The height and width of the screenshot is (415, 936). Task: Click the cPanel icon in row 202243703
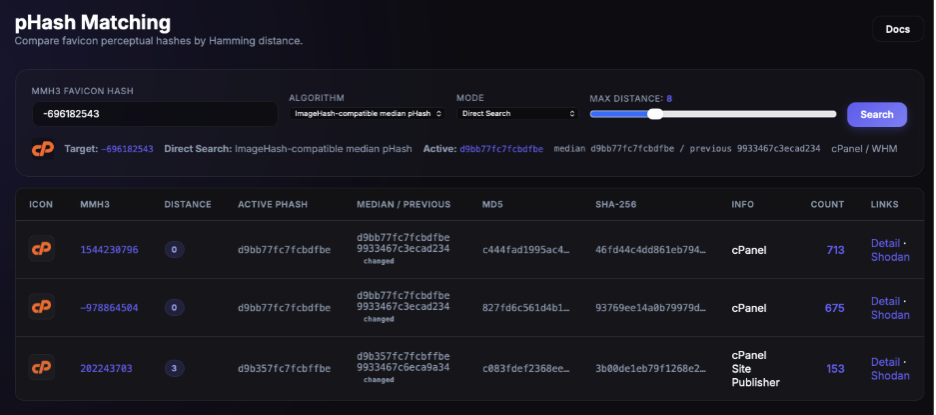pyautogui.click(x=42, y=368)
